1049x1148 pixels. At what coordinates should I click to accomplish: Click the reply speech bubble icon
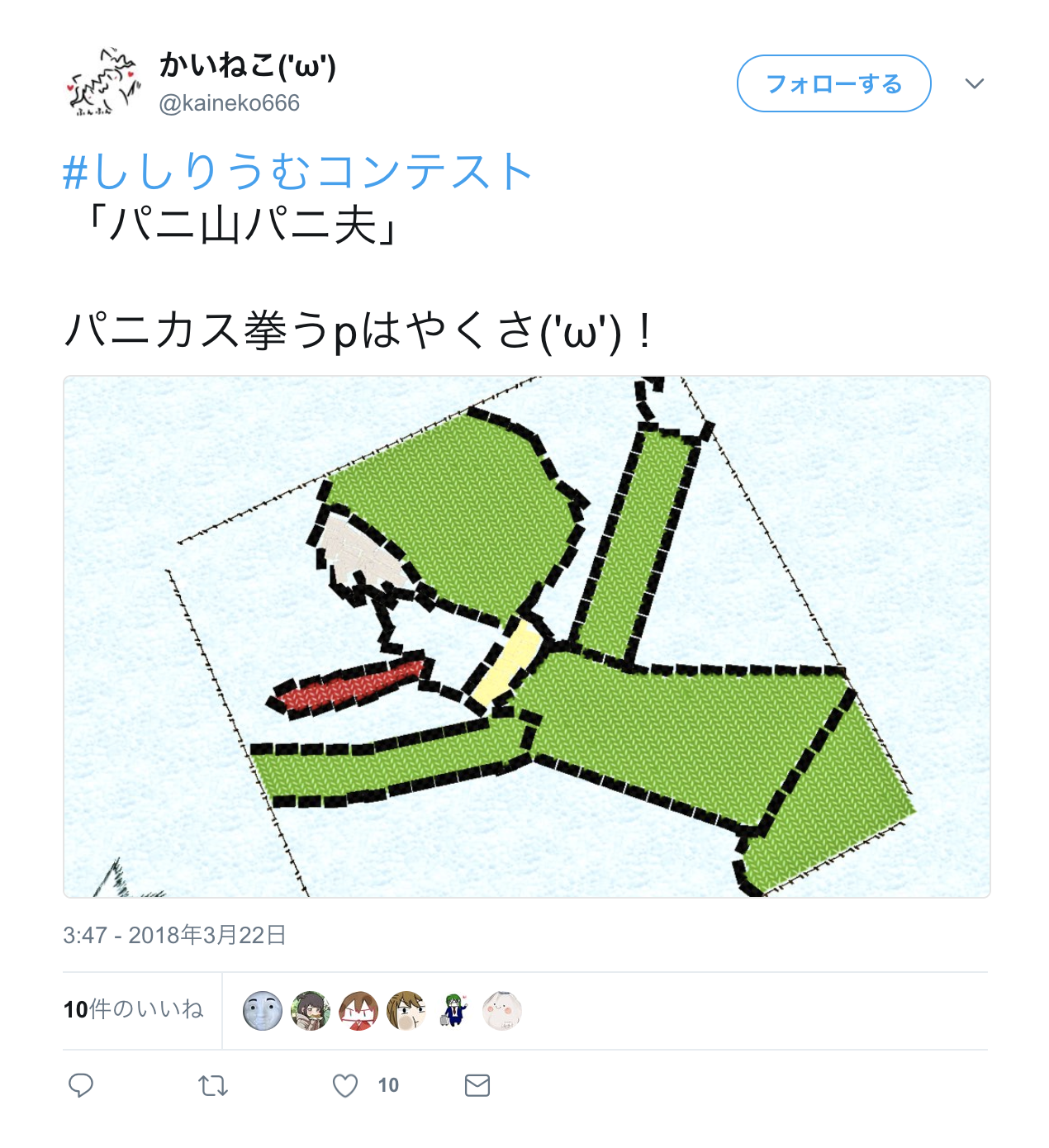tap(81, 1085)
